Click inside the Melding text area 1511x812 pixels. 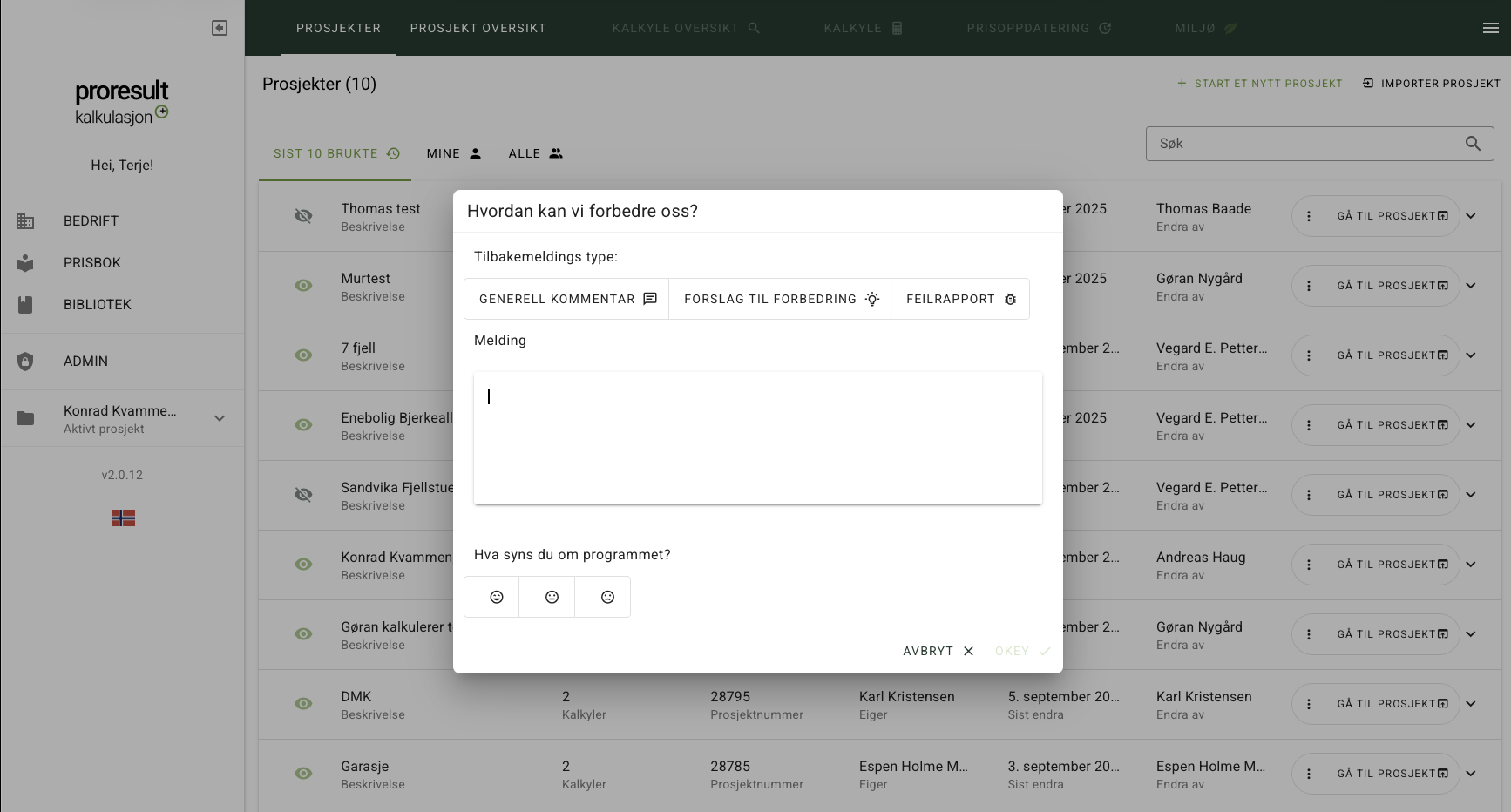point(757,438)
